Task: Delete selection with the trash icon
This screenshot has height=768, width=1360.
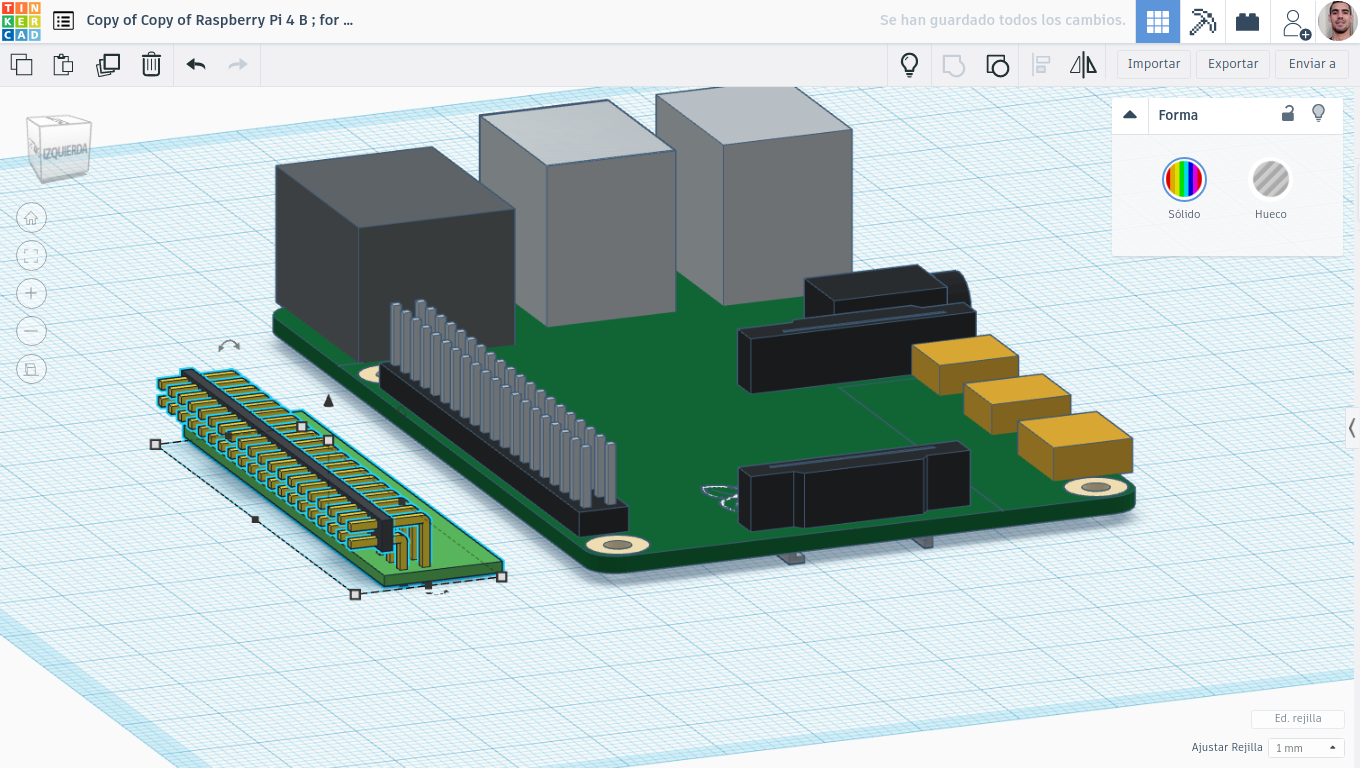Action: [151, 65]
